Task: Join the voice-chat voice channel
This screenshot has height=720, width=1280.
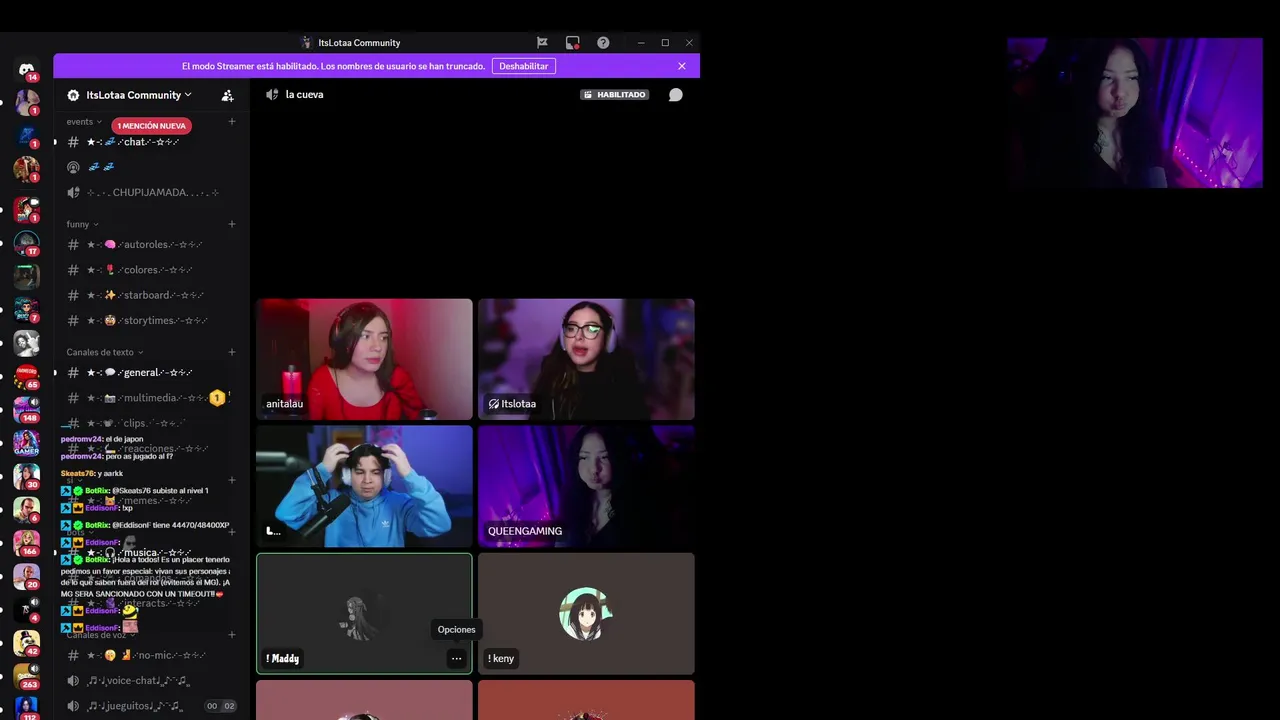Action: tap(150, 681)
